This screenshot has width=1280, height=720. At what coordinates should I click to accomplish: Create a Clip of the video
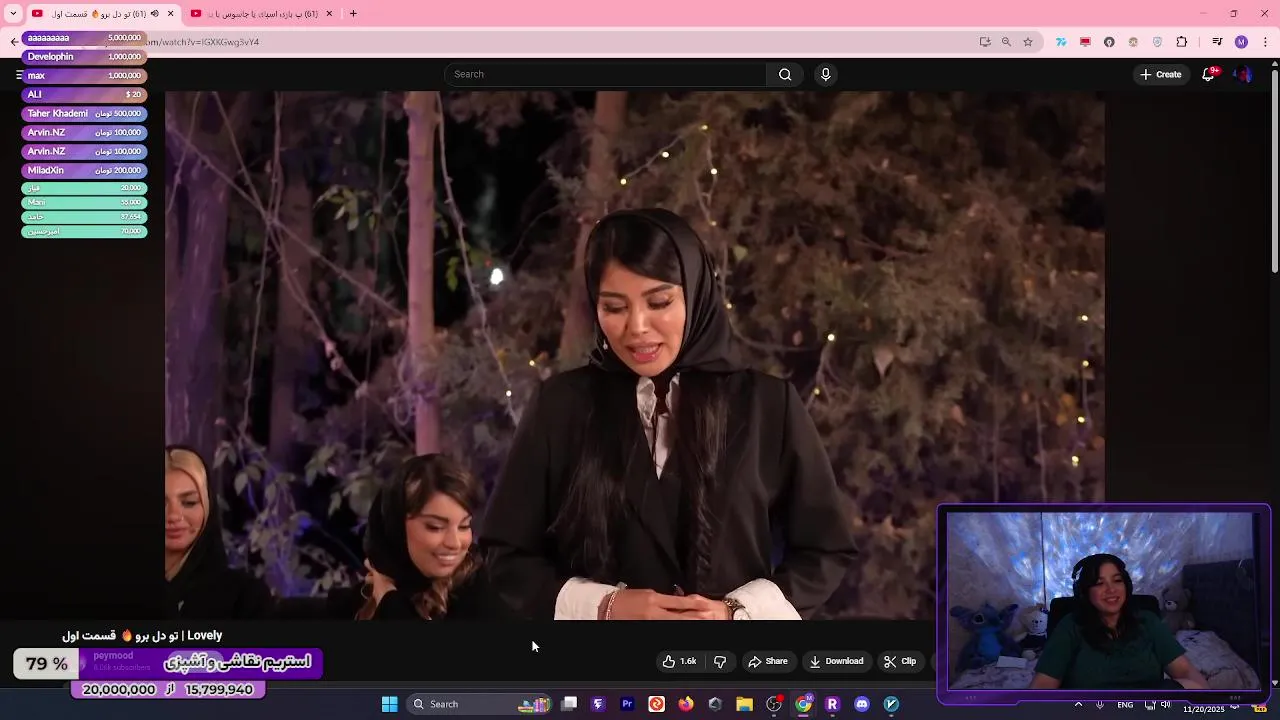[900, 661]
